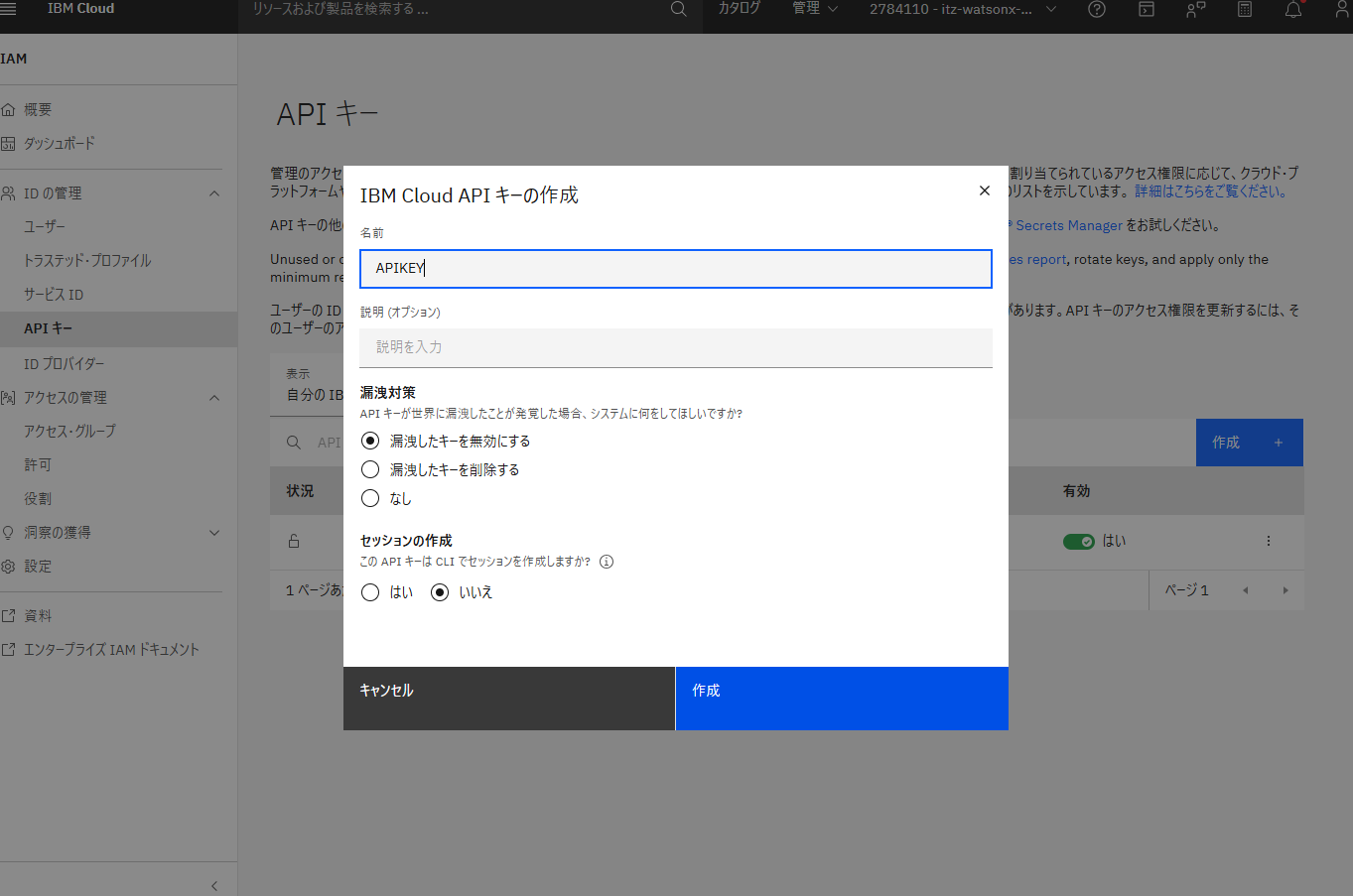Image resolution: width=1353 pixels, height=896 pixels.
Task: Click the IBM Cloud logo text
Action: coord(80,8)
